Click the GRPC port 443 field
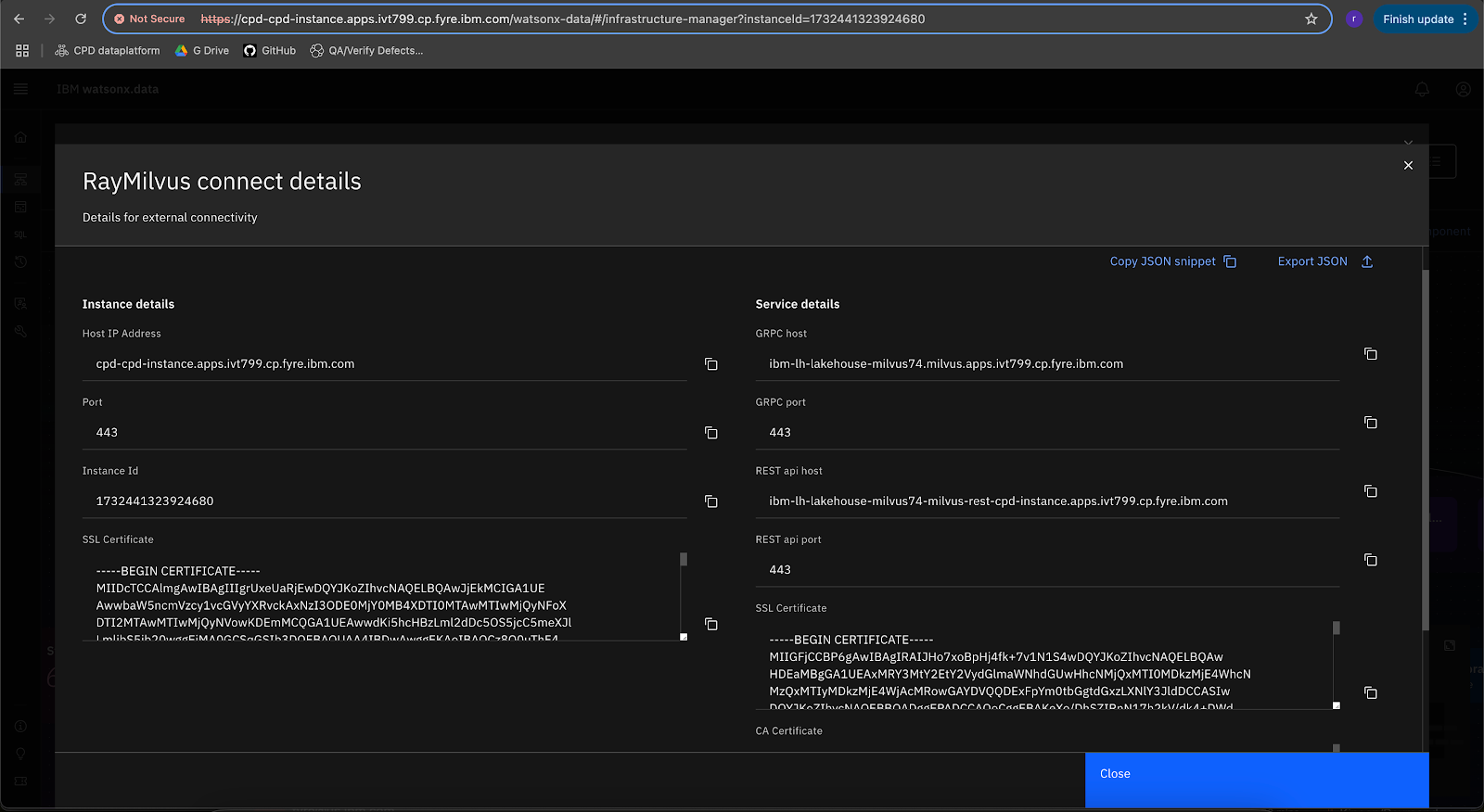This screenshot has height=812, width=1484. (1048, 433)
